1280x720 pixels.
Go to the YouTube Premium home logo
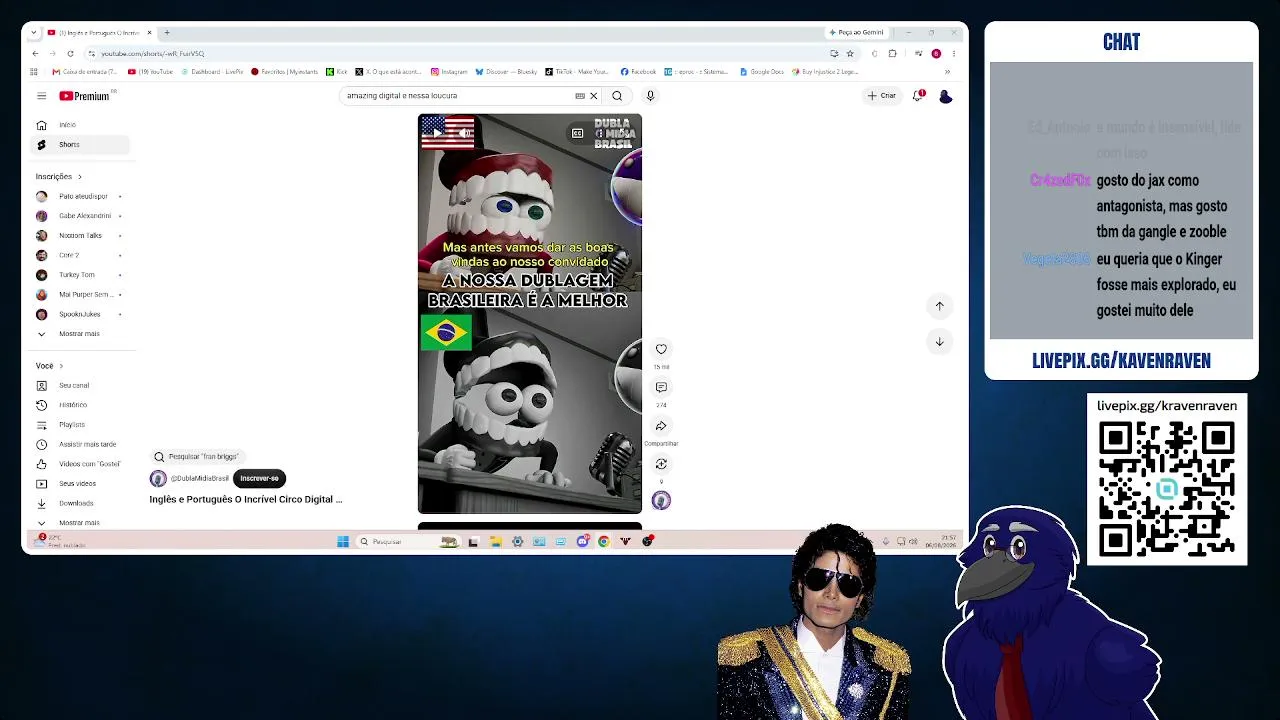84,96
